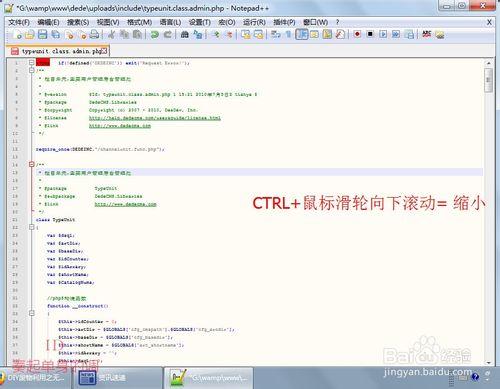Open the 语言(L) menu
500x389 pixels.
coord(170,22)
